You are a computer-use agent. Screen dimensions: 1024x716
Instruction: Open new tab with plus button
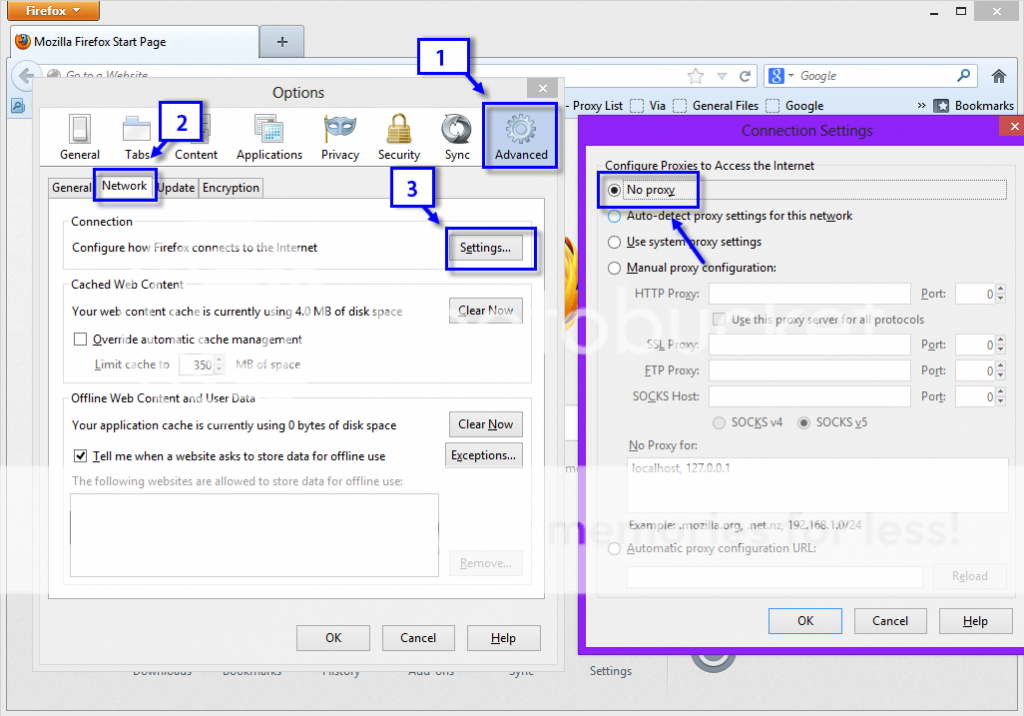pos(282,42)
